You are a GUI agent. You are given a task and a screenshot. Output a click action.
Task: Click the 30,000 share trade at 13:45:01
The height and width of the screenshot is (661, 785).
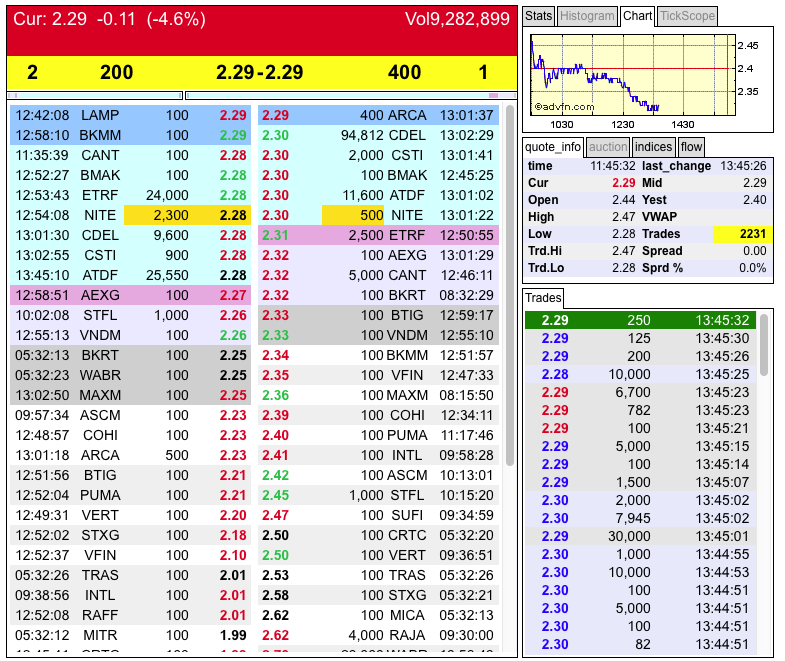pyautogui.click(x=640, y=536)
